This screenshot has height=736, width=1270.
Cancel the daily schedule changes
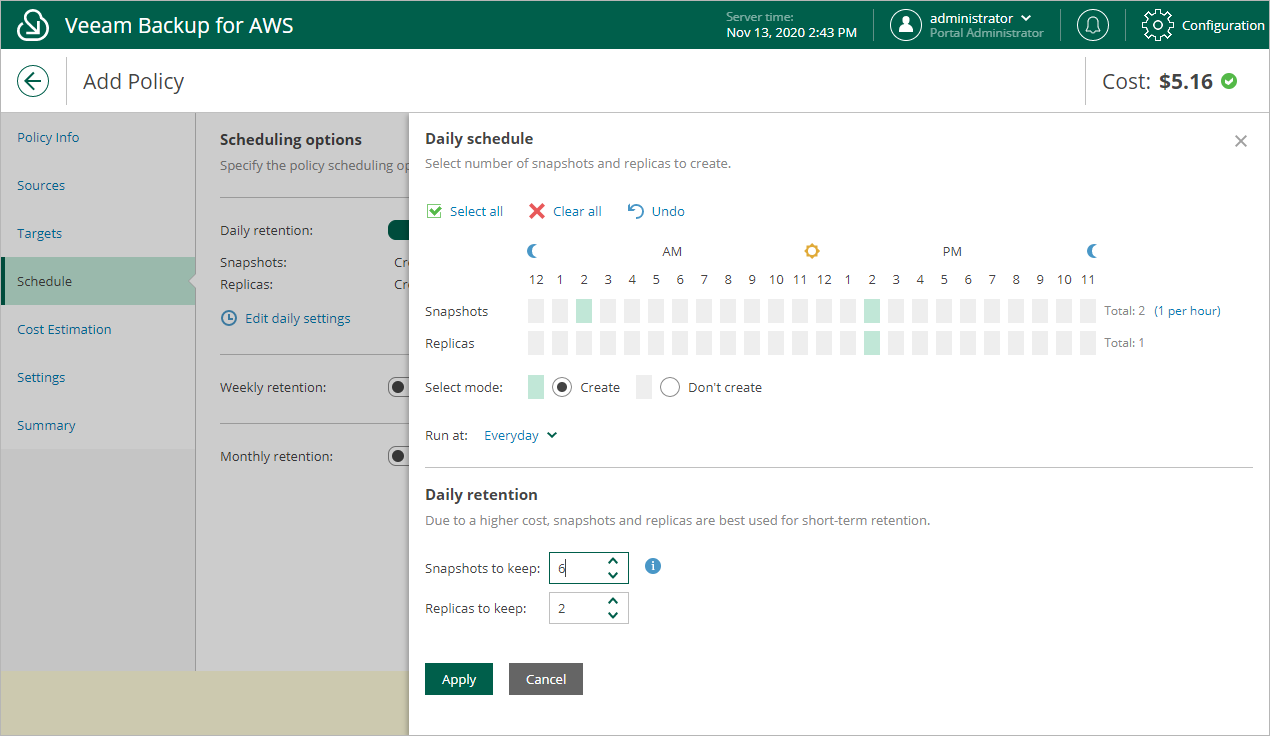point(546,679)
